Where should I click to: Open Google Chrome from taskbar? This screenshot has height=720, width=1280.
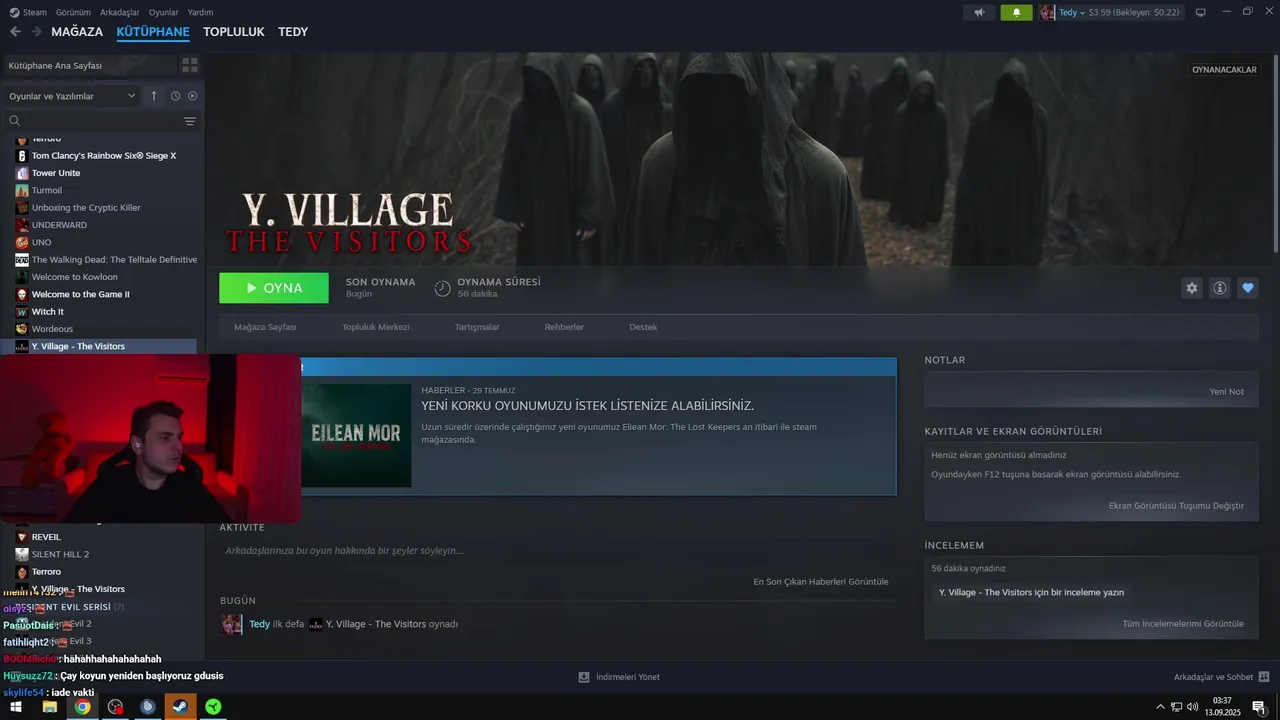[82, 707]
